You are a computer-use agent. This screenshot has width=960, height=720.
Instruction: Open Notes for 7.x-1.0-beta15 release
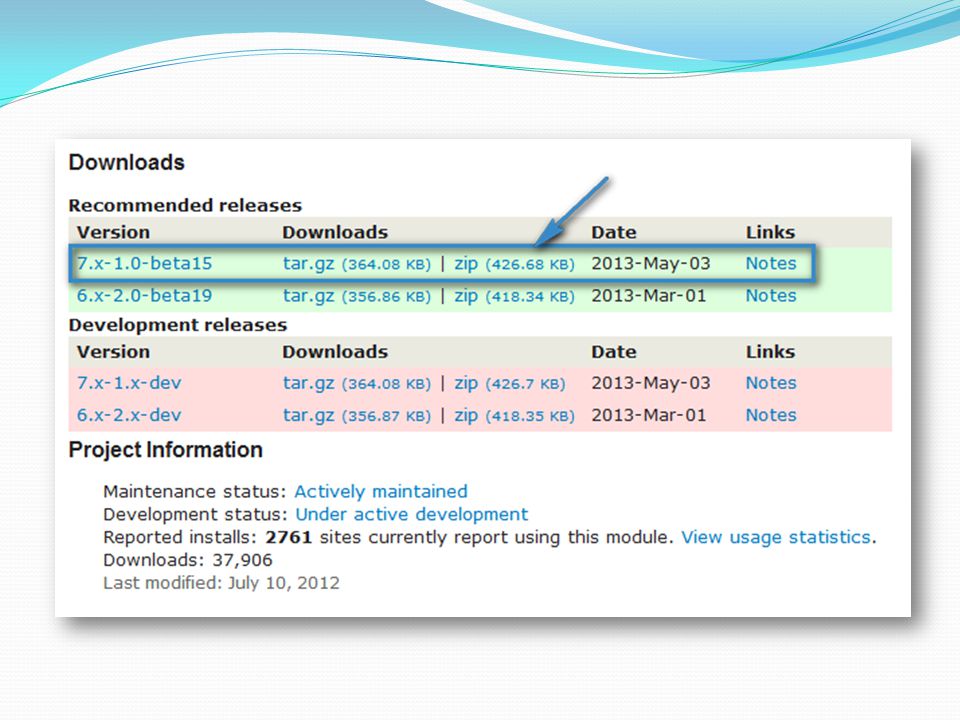click(771, 263)
